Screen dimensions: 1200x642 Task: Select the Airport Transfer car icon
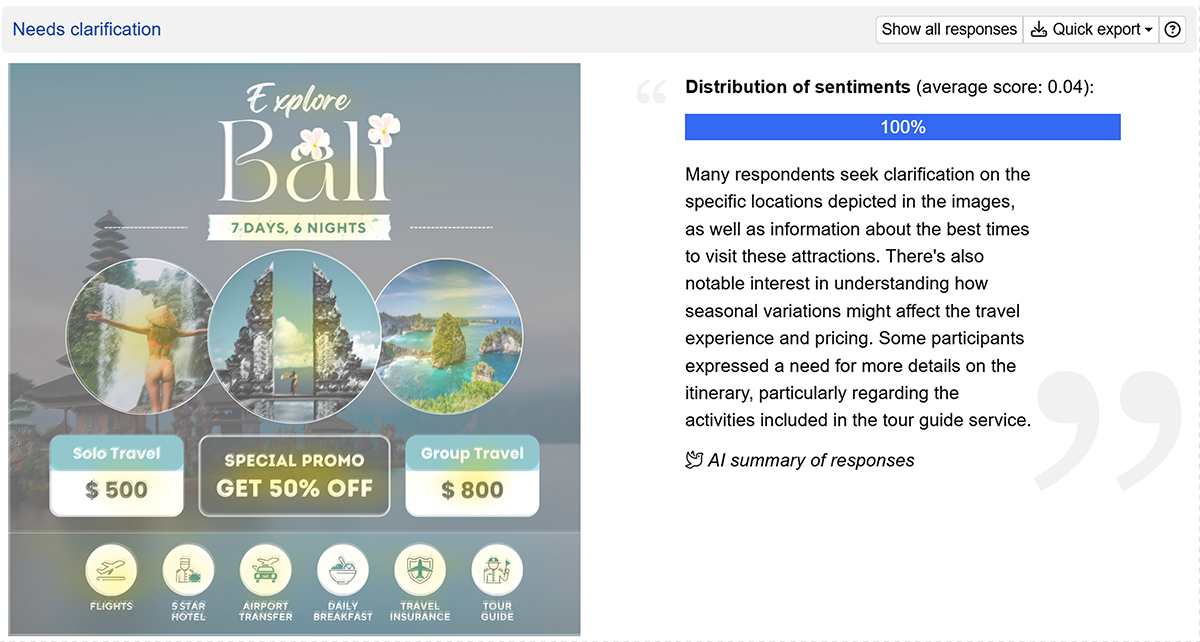click(265, 572)
